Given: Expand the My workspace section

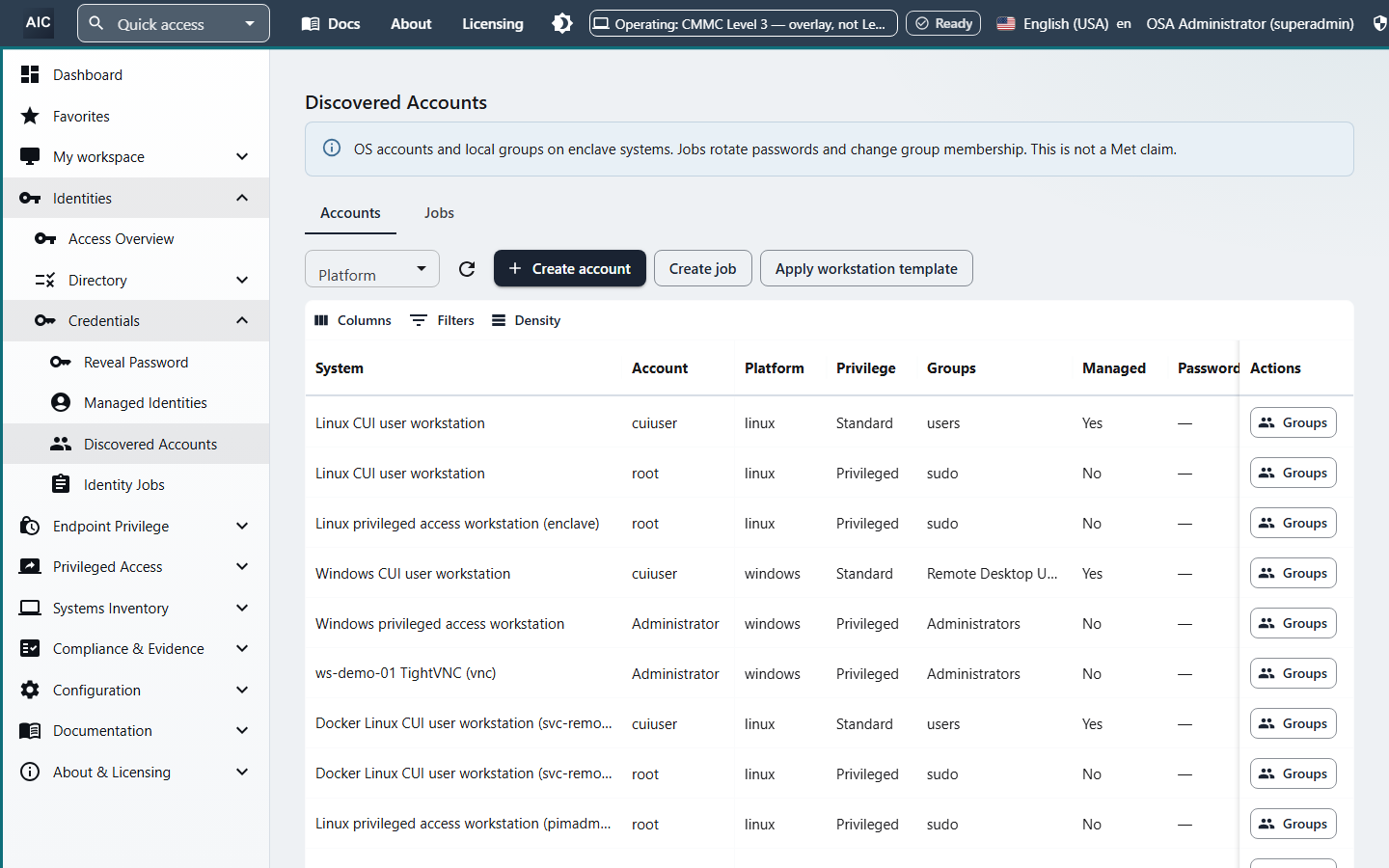Looking at the screenshot, I should pos(242,156).
